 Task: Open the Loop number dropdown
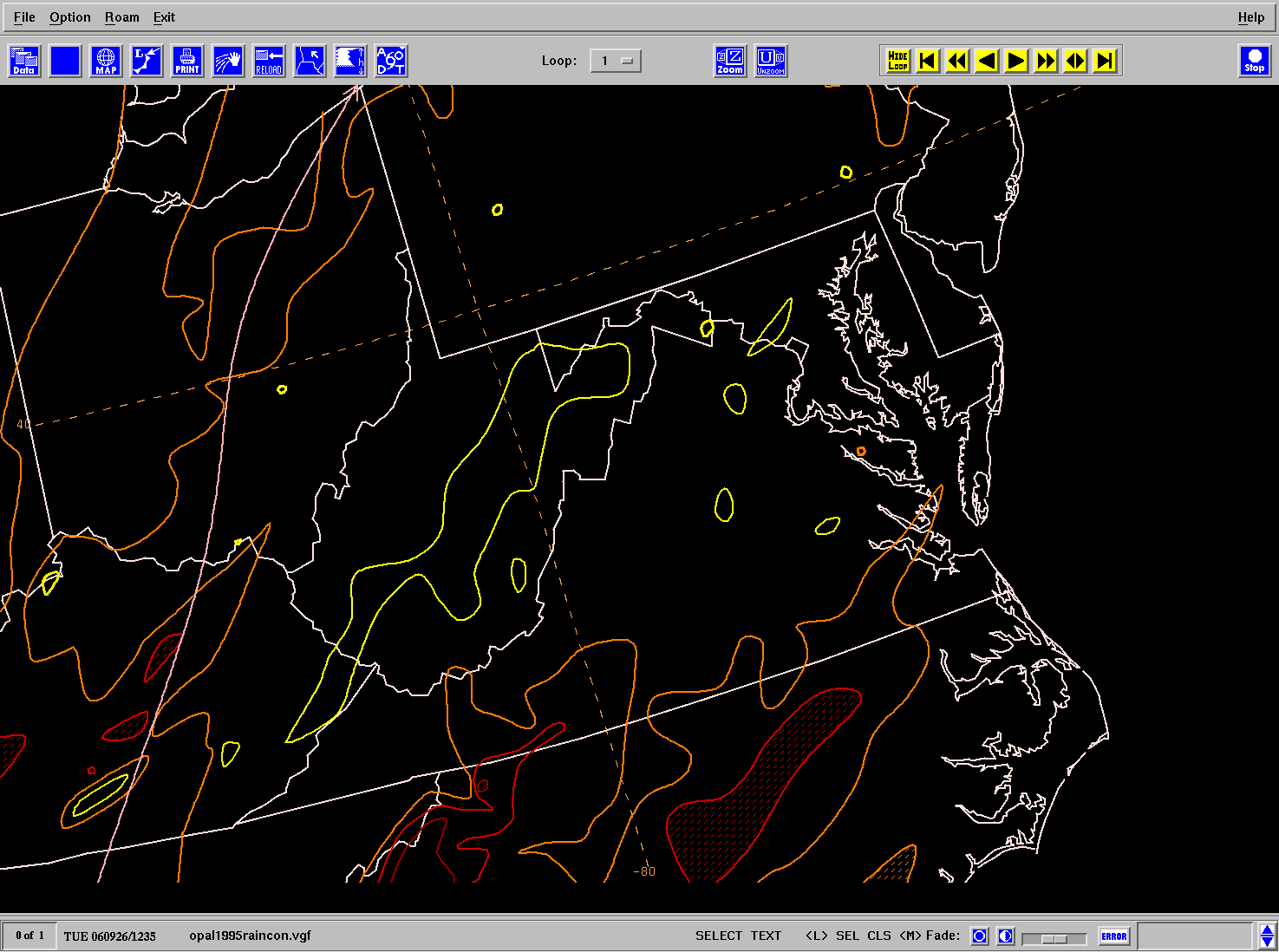point(616,61)
